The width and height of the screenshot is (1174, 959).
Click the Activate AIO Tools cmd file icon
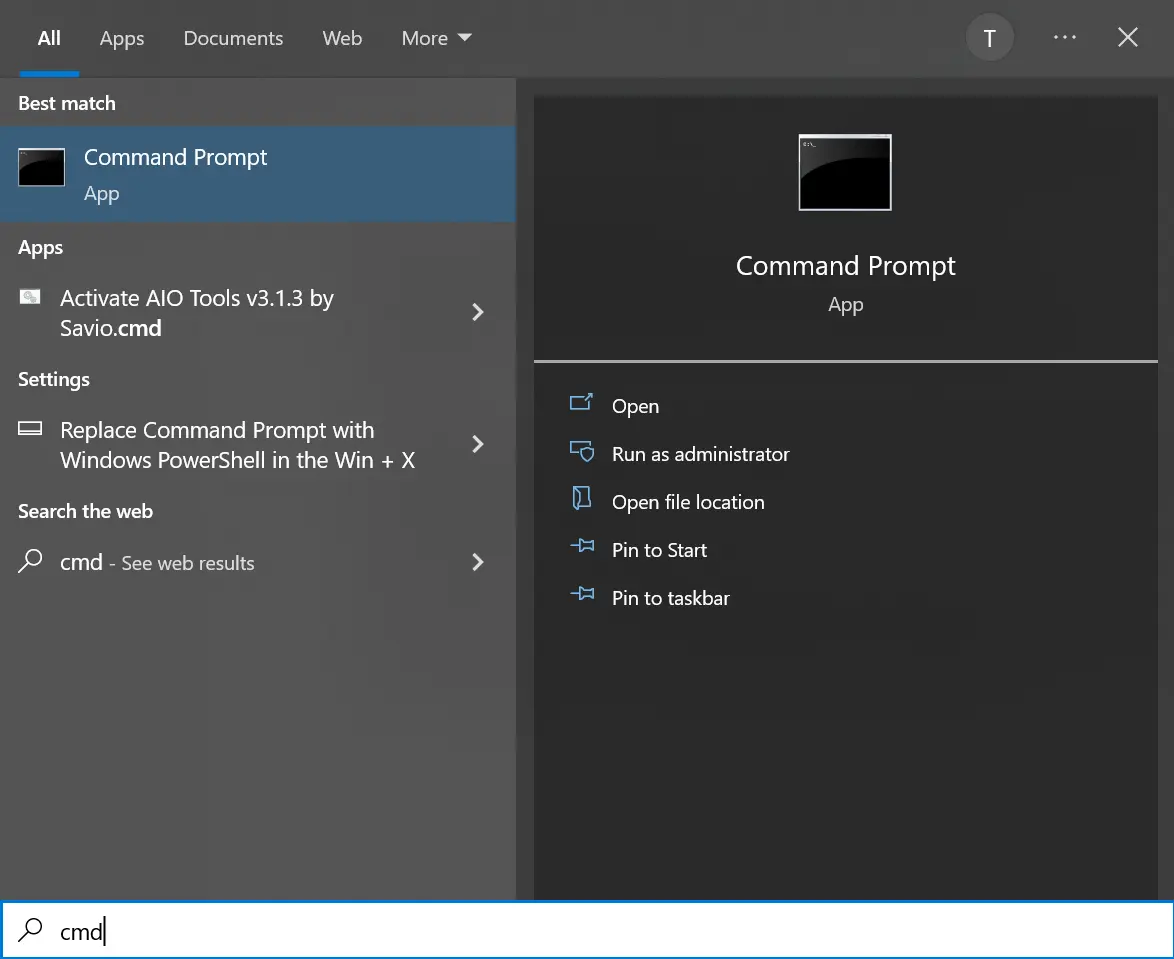(x=30, y=297)
